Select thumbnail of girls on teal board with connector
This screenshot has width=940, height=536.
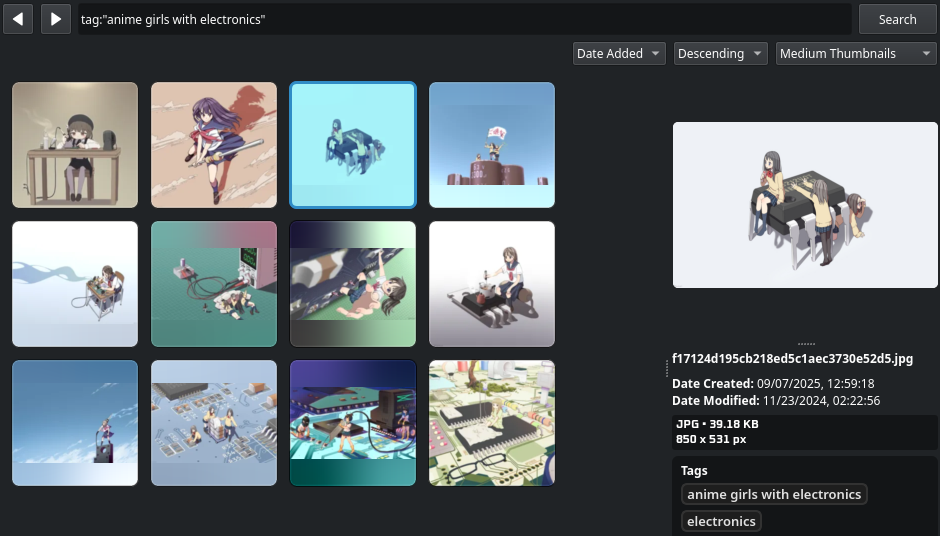(353, 423)
